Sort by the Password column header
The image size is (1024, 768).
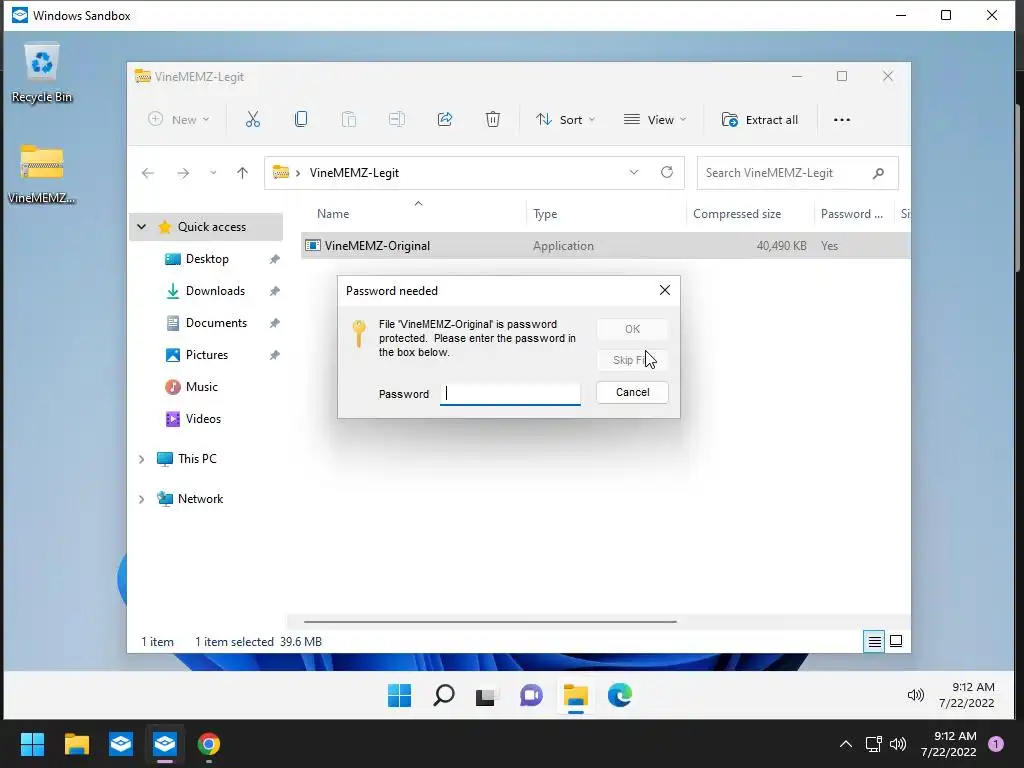854,214
